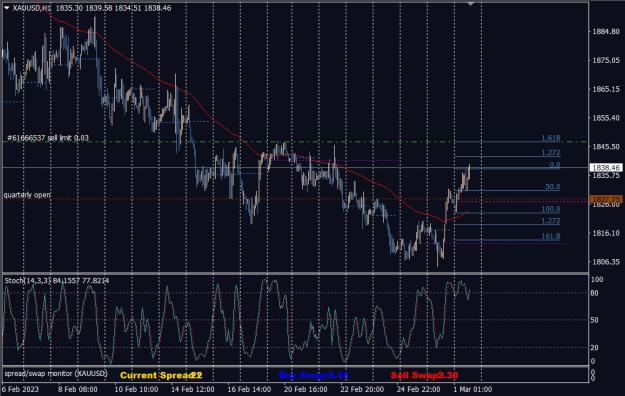Click 1806.35 on the price axis
The width and height of the screenshot is (625, 396).
(606, 262)
